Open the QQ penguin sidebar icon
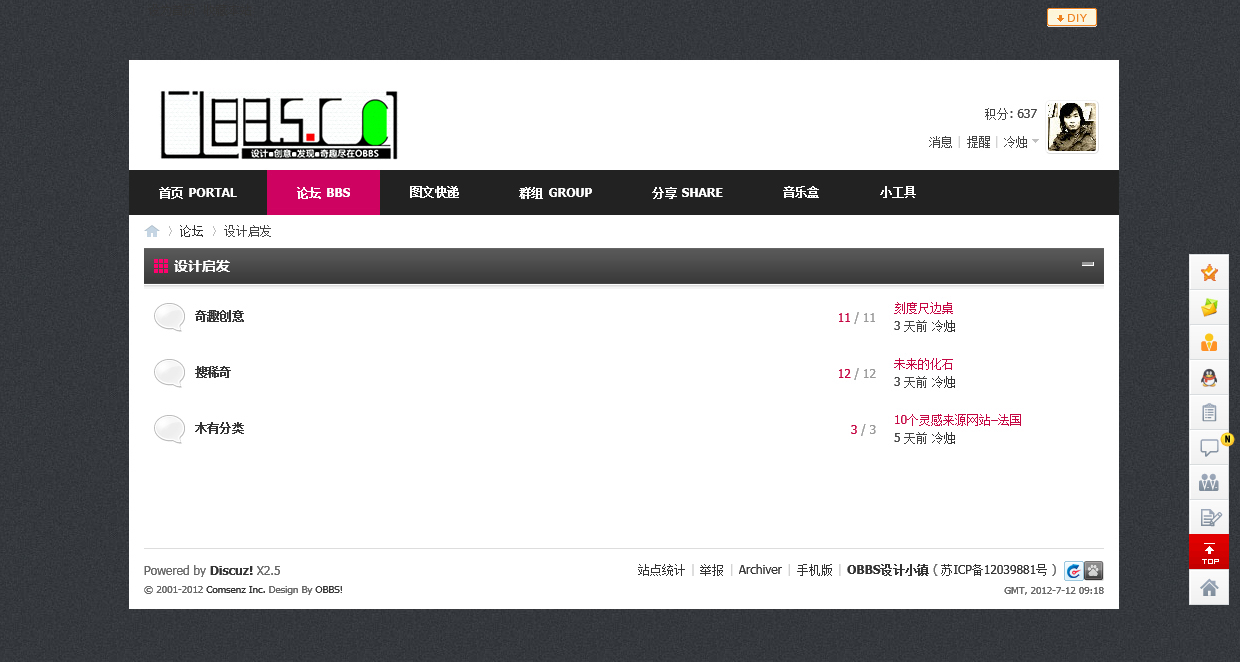This screenshot has width=1240, height=662. (x=1209, y=377)
